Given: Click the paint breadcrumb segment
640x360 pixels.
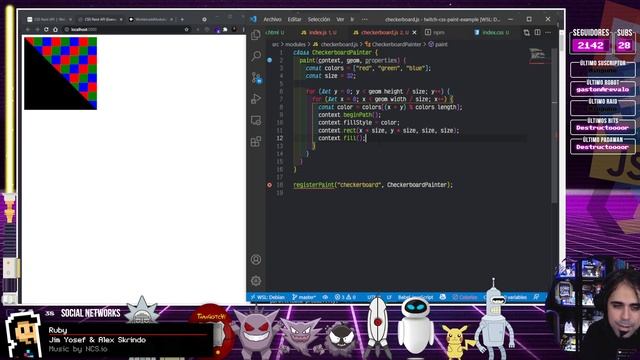Looking at the screenshot, I should [438, 44].
